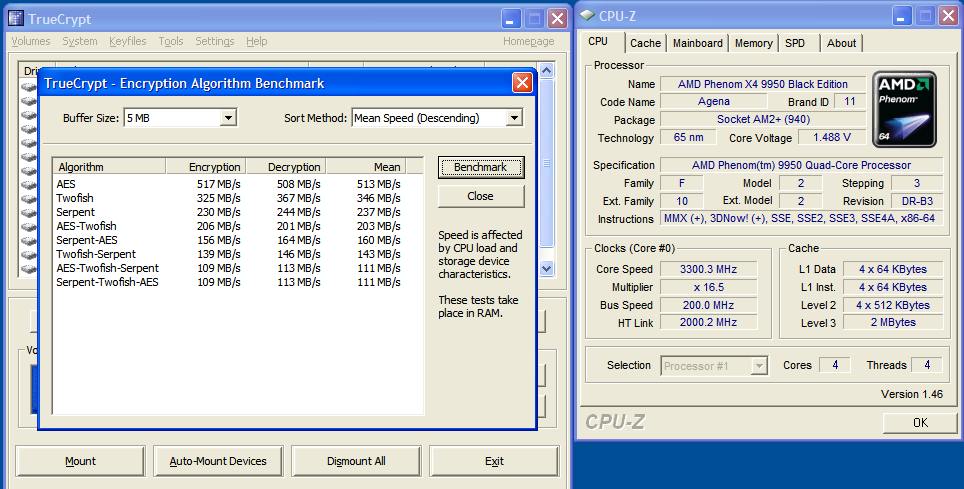Click the drive list scrollbar thumb
Screen dimensions: 964x489
[547, 163]
